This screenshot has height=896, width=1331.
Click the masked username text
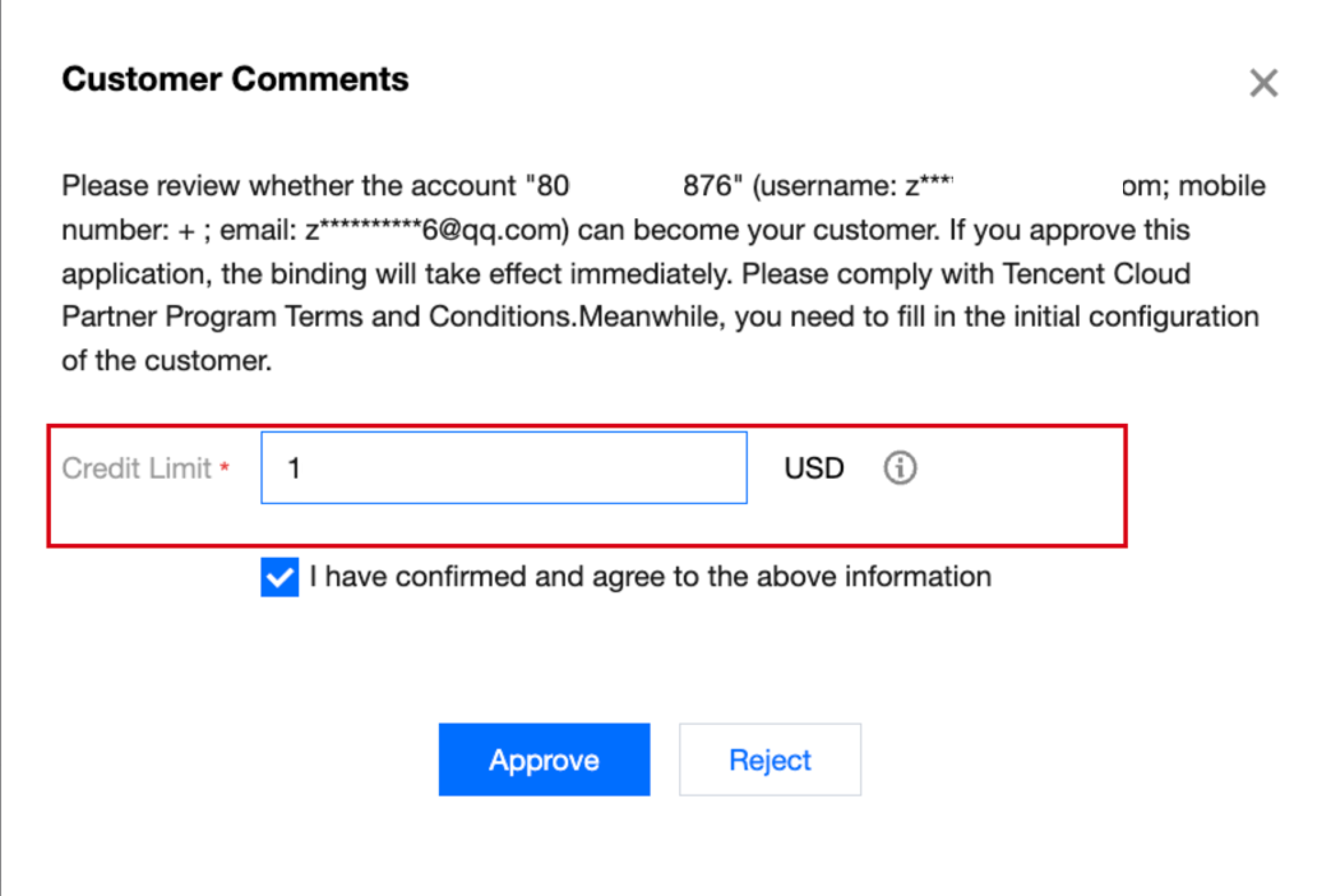(928, 186)
